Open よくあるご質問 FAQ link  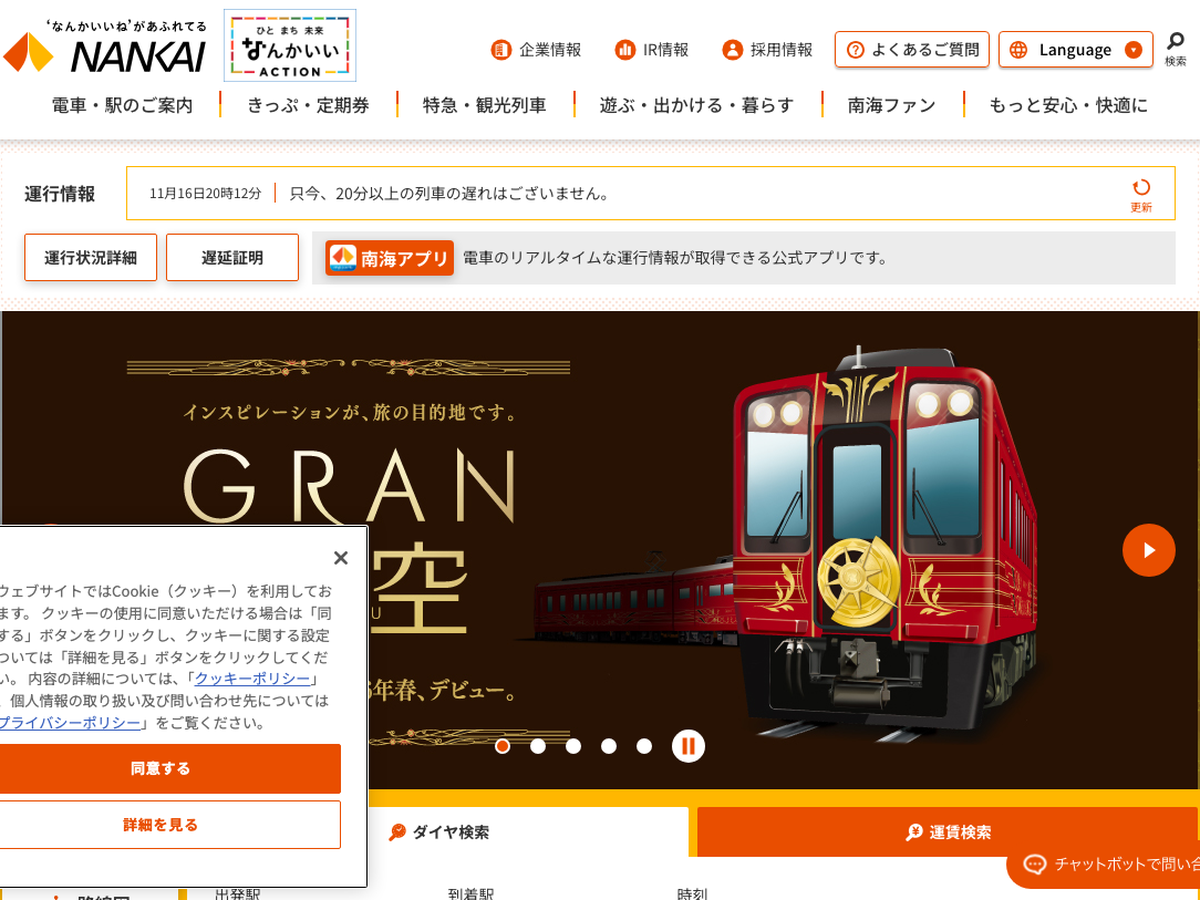click(912, 49)
